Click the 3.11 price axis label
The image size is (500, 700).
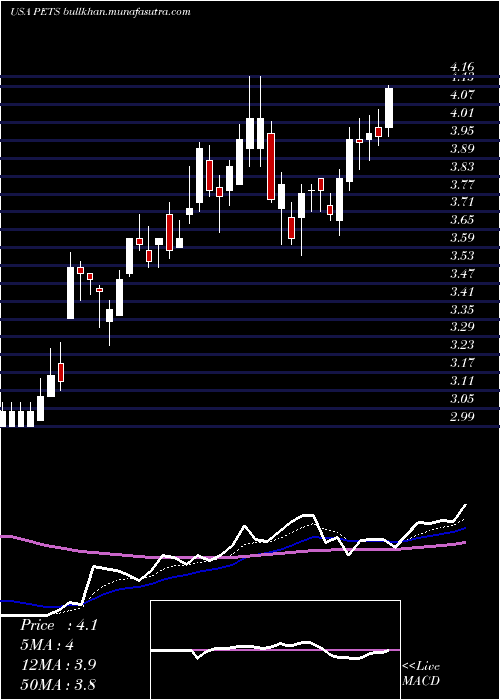pyautogui.click(x=462, y=381)
